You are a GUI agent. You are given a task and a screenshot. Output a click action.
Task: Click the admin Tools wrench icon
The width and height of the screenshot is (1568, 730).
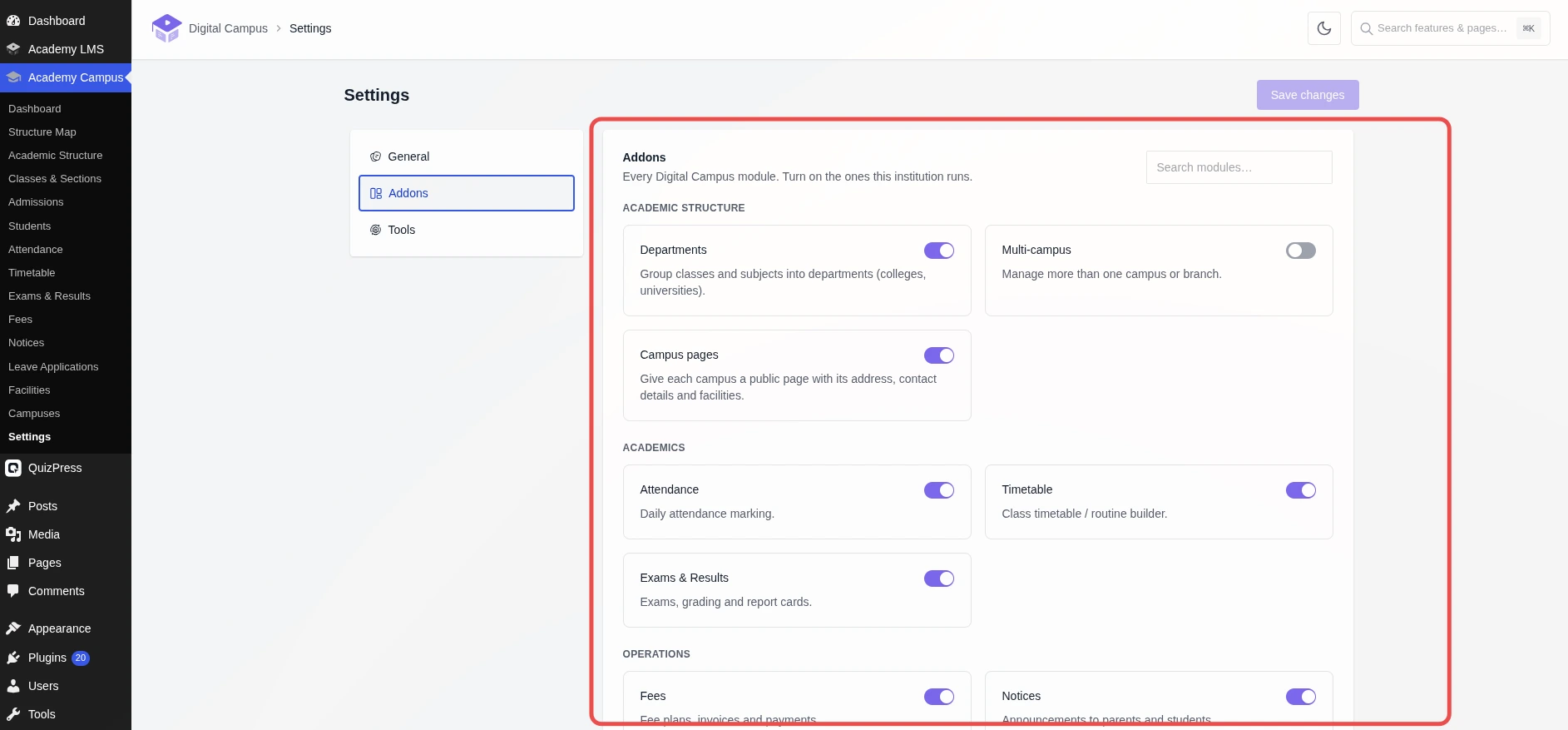[x=13, y=714]
